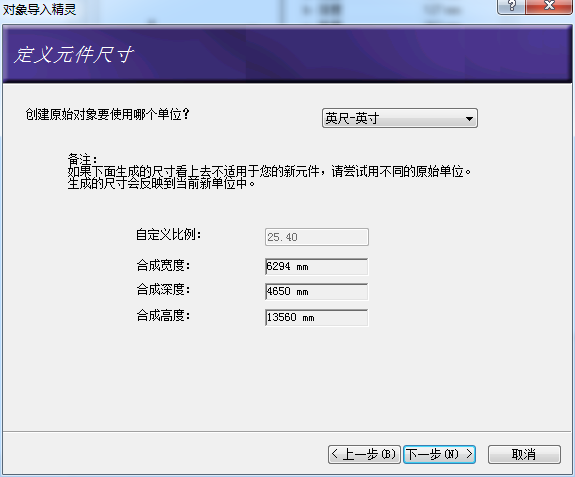This screenshot has height=477, width=575.
Task: Open the 英尺-英寸 unit dropdown
Action: [x=400, y=118]
